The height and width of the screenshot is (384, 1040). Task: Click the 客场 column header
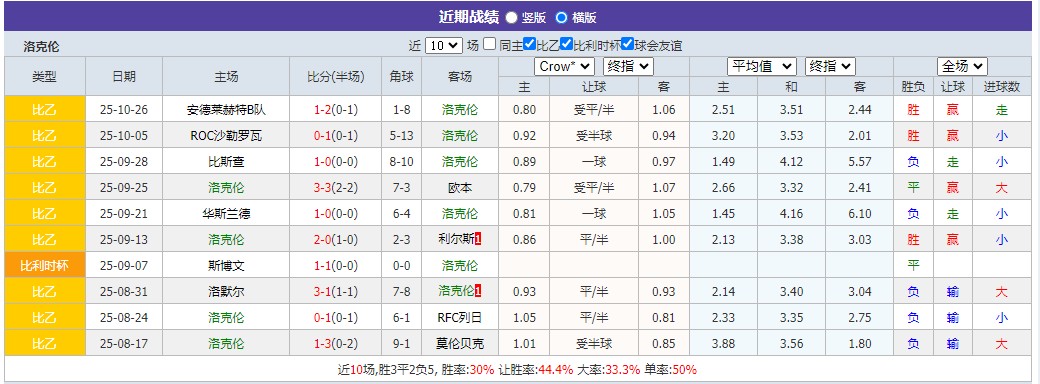[x=460, y=76]
